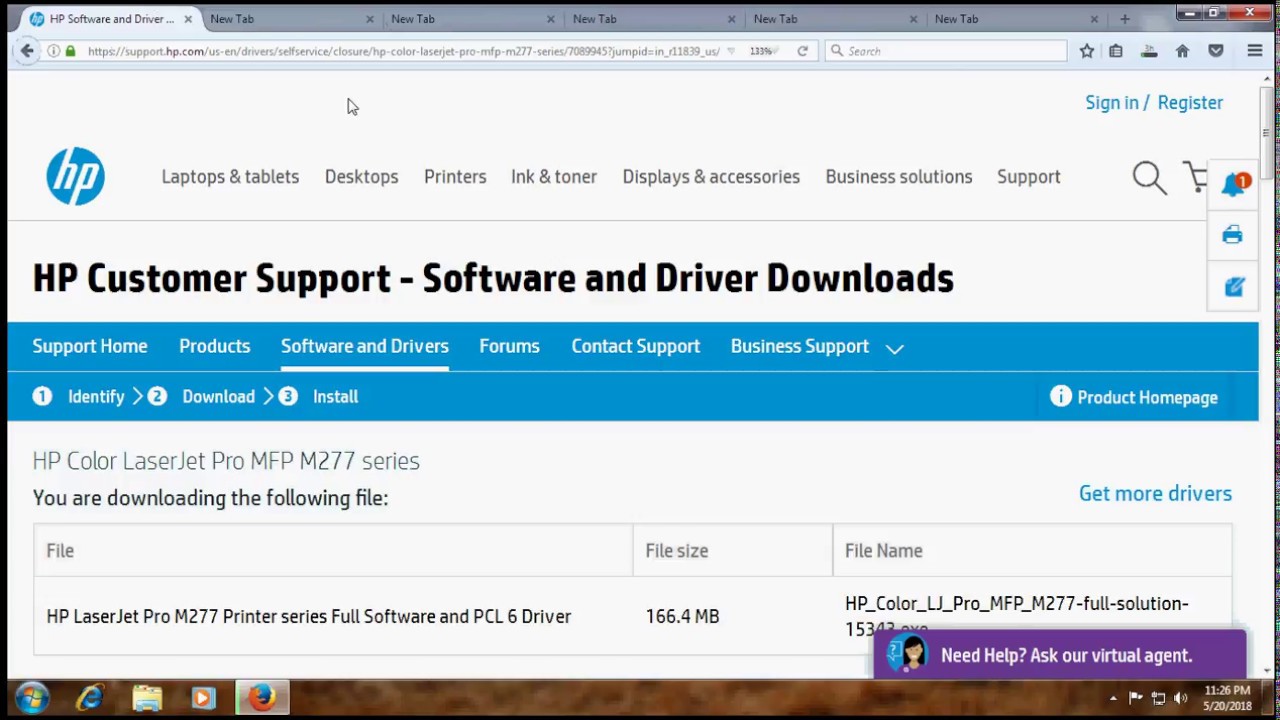Viewport: 1280px width, 720px height.
Task: Expand the Business Support dropdown chevron
Action: click(895, 348)
